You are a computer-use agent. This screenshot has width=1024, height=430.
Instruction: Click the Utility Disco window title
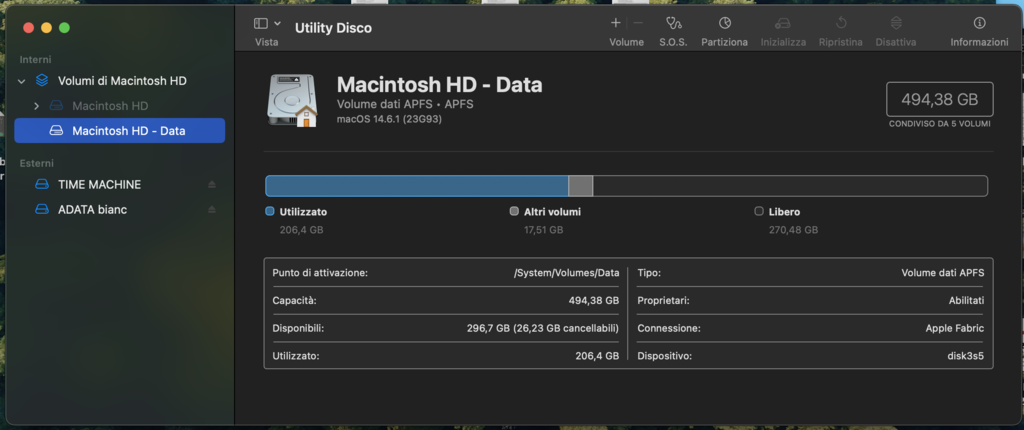point(333,28)
